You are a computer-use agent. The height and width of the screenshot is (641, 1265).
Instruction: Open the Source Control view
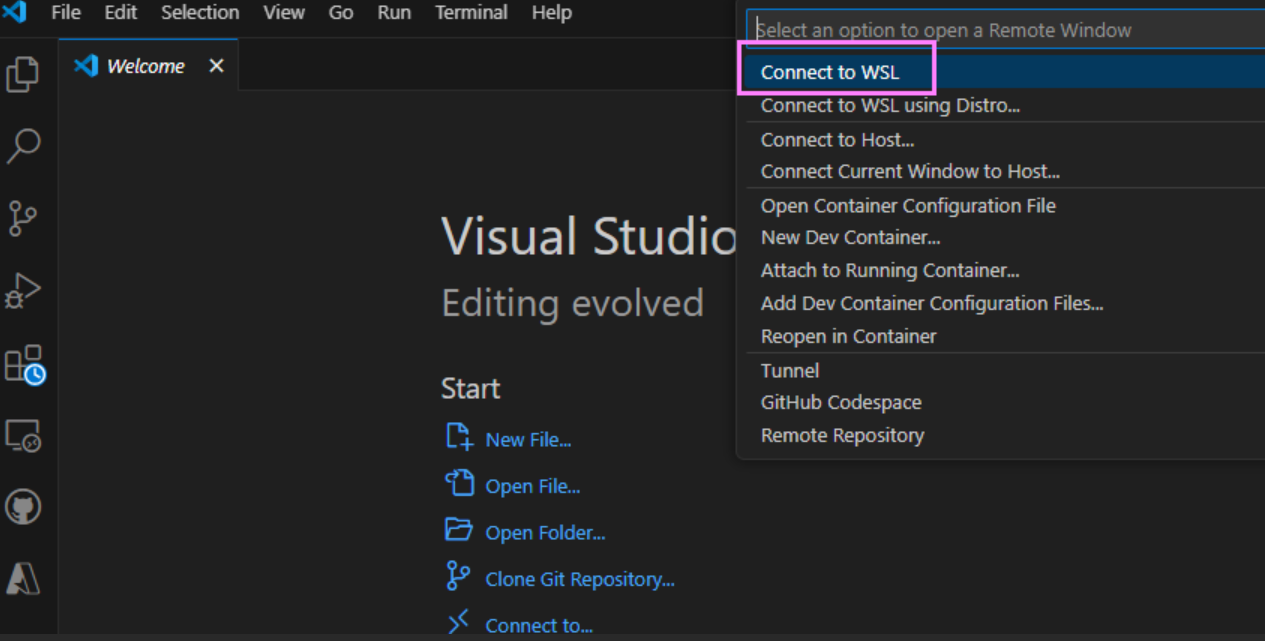23,218
